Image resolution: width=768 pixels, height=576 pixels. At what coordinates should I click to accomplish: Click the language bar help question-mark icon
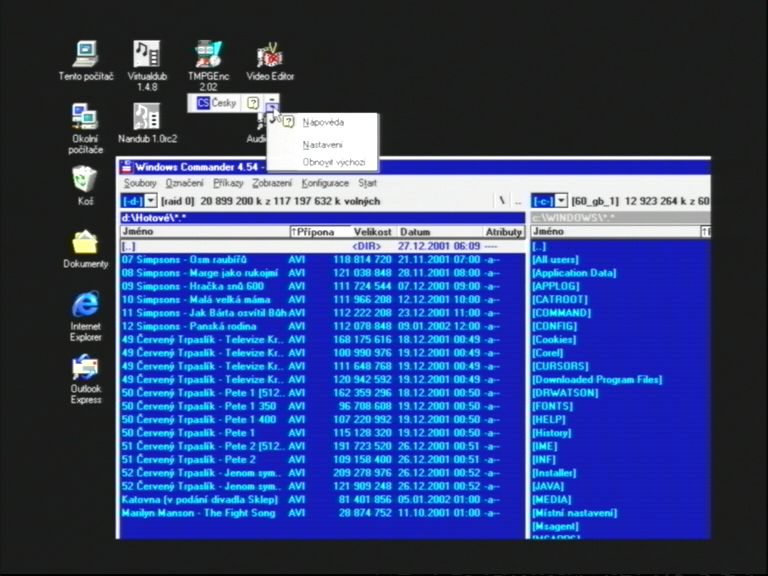[253, 103]
